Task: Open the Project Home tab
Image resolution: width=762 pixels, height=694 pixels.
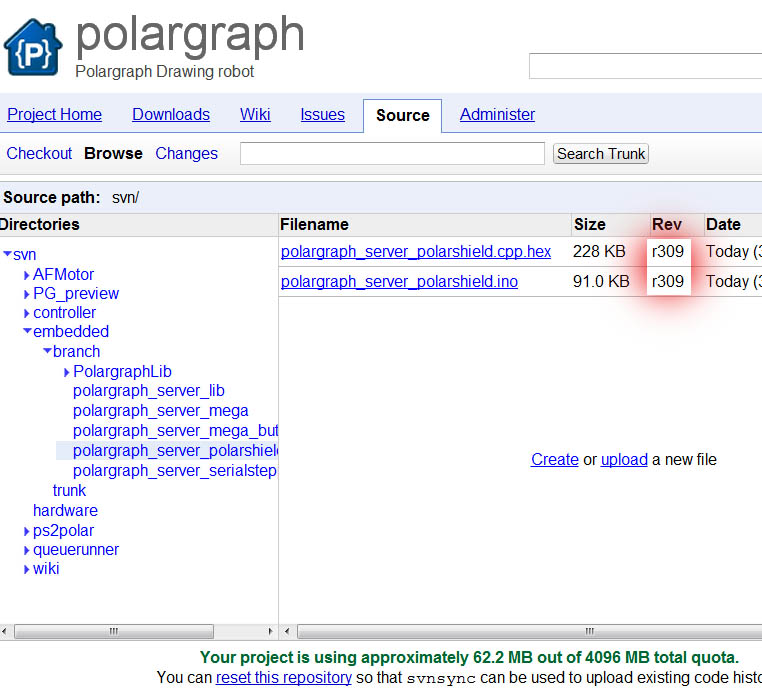Action: [x=54, y=115]
